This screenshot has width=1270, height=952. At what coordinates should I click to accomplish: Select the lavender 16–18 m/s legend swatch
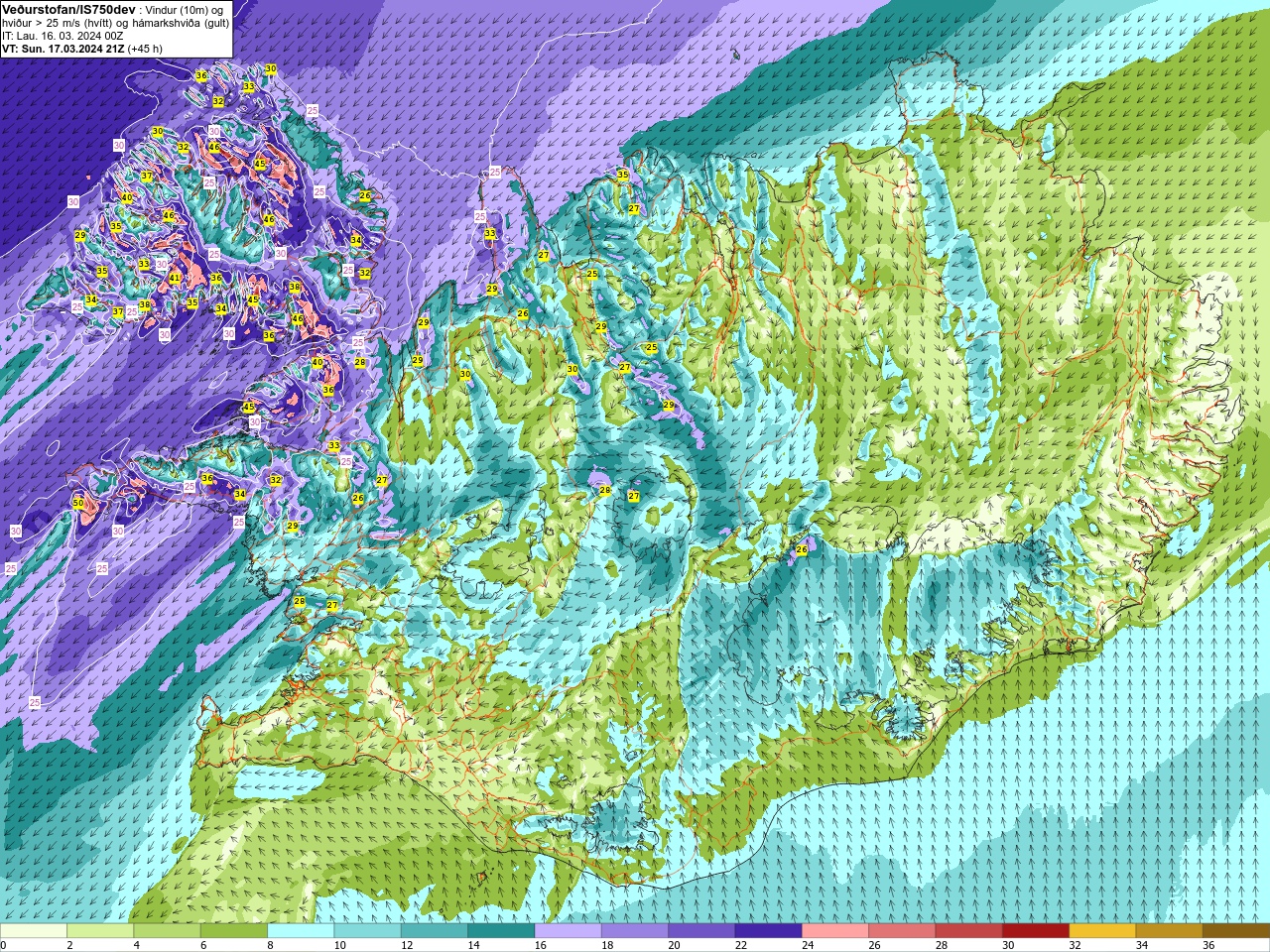point(568,931)
